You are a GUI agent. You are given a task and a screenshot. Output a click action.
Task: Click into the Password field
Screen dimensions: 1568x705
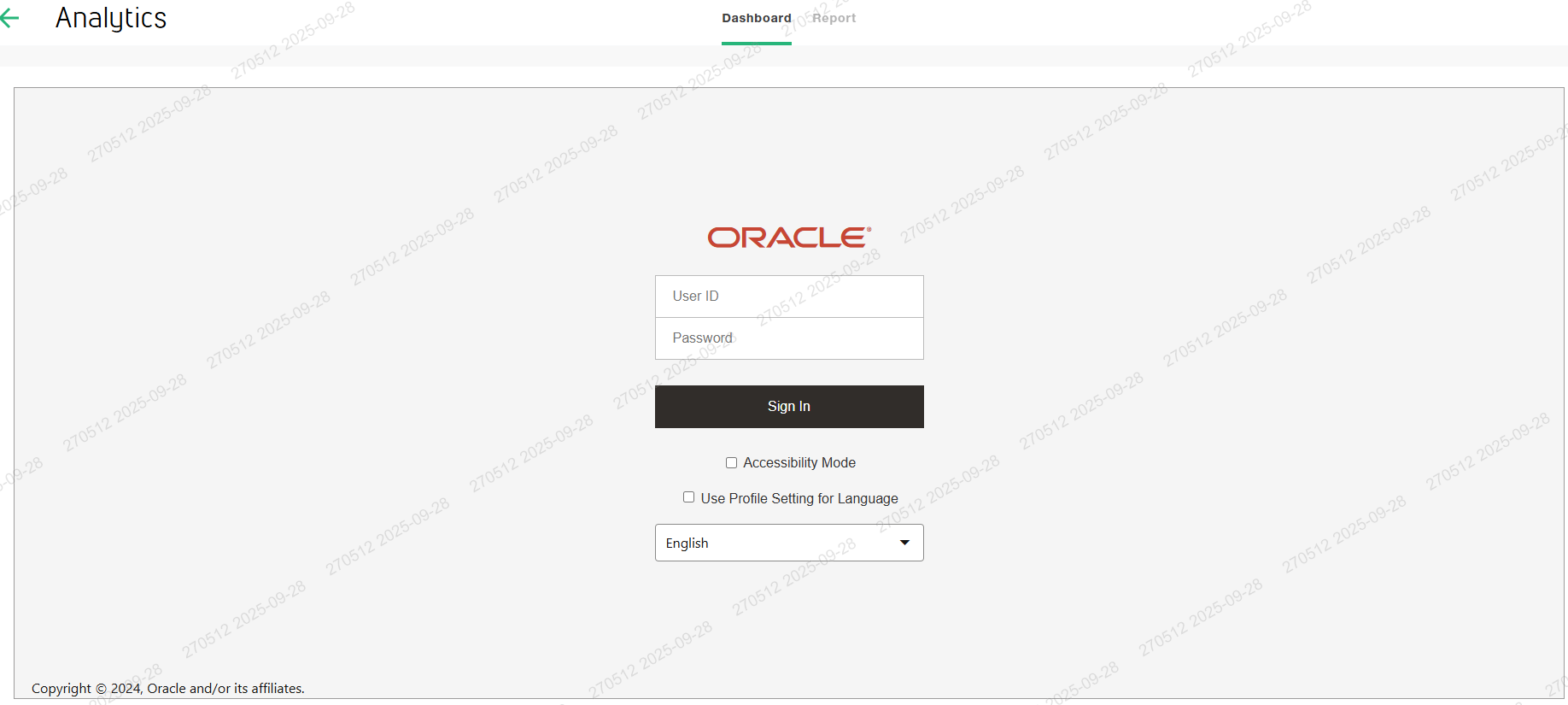pos(789,338)
